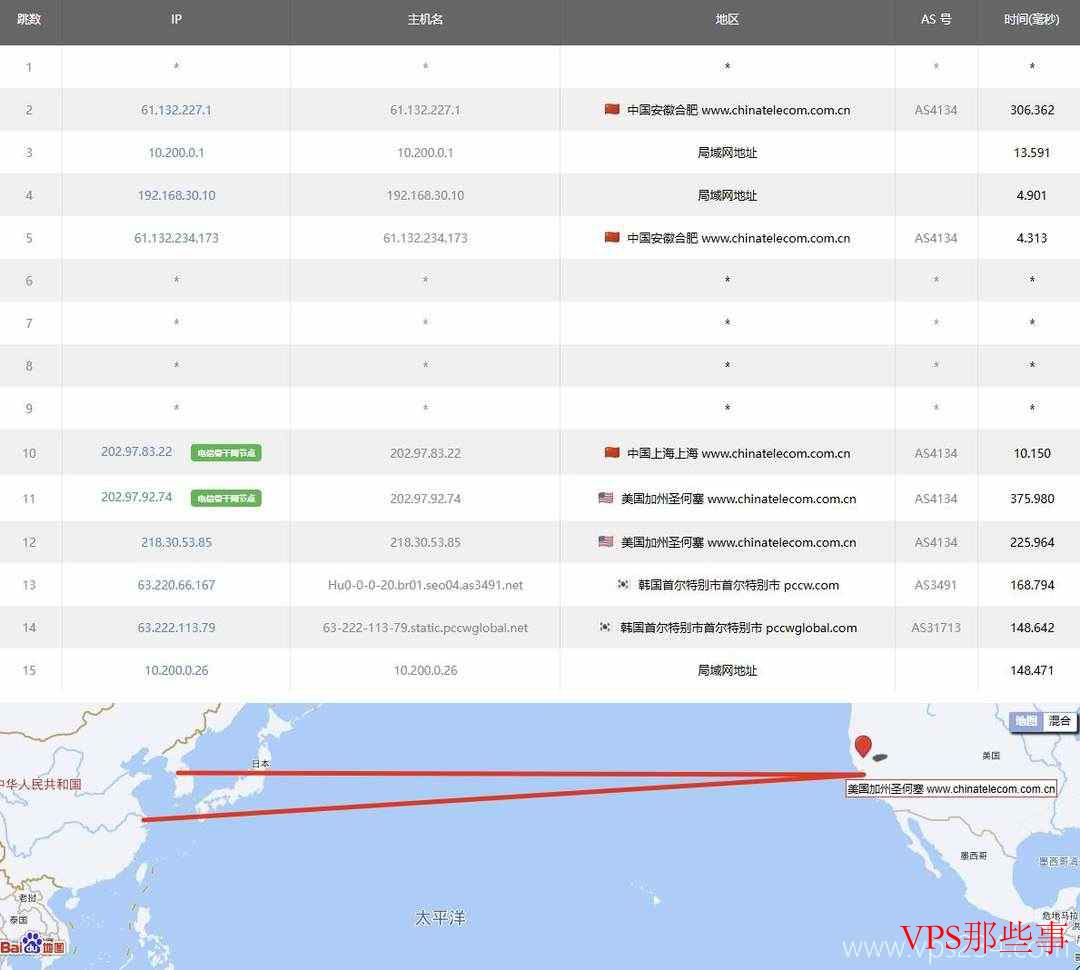Click the 时间(毫秒) column header
Screen dimensions: 1080x970
pos(1031,19)
